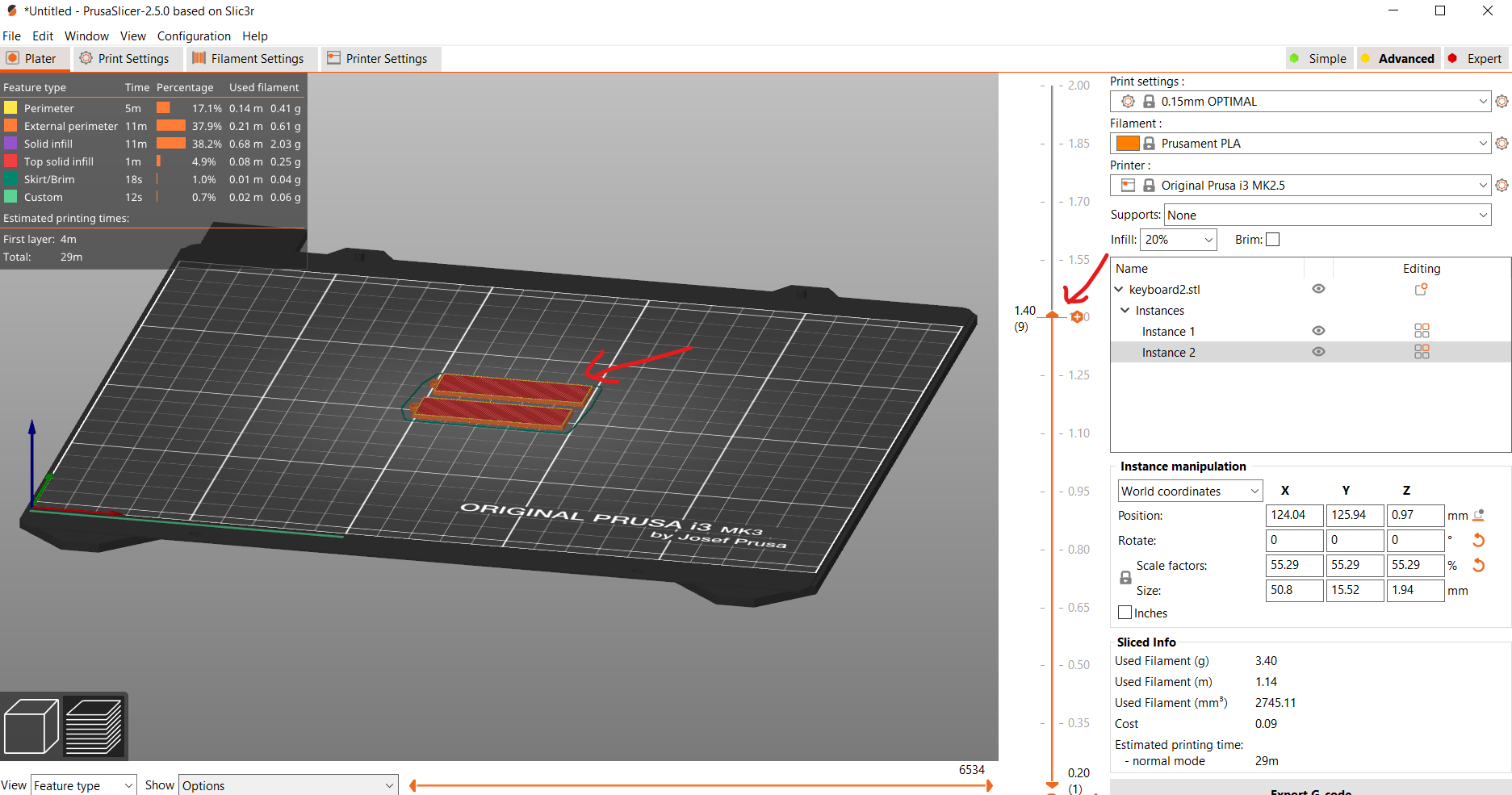The width and height of the screenshot is (1512, 795).
Task: Hide keyboard2.stl with its eye icon
Action: click(x=1318, y=289)
